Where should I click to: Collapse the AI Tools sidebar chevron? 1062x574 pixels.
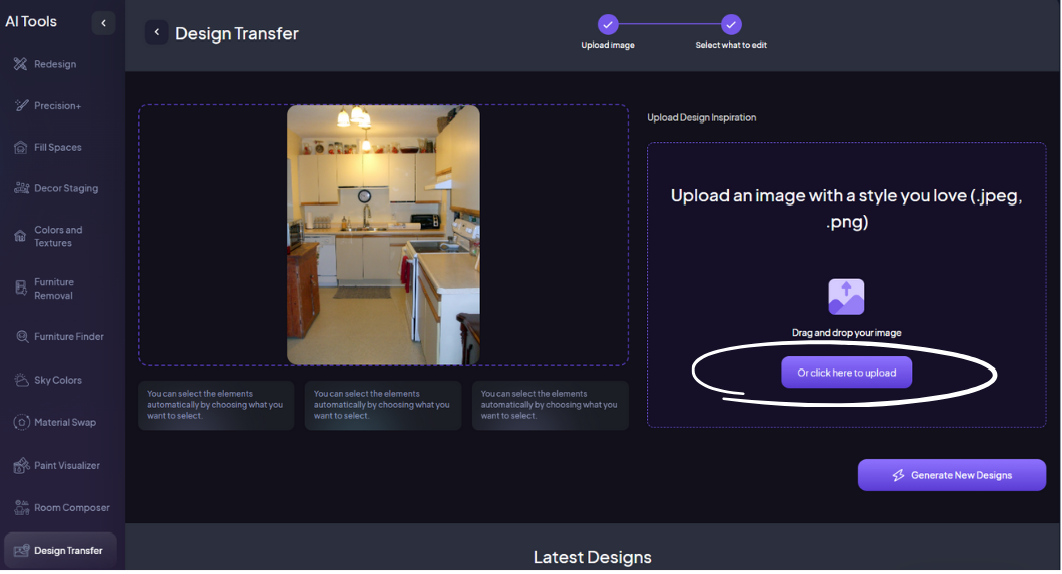tap(103, 23)
